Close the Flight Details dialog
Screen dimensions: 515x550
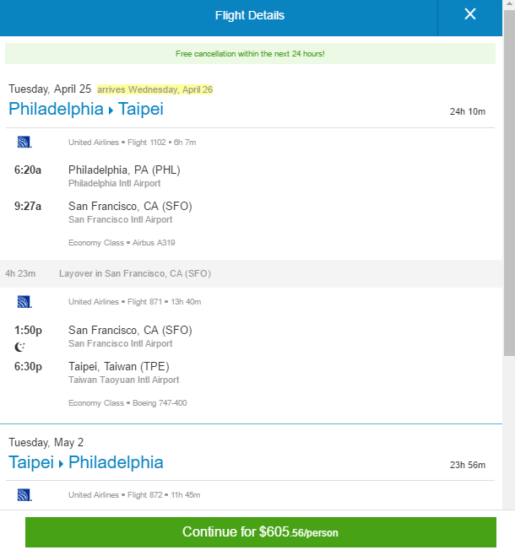(x=470, y=14)
